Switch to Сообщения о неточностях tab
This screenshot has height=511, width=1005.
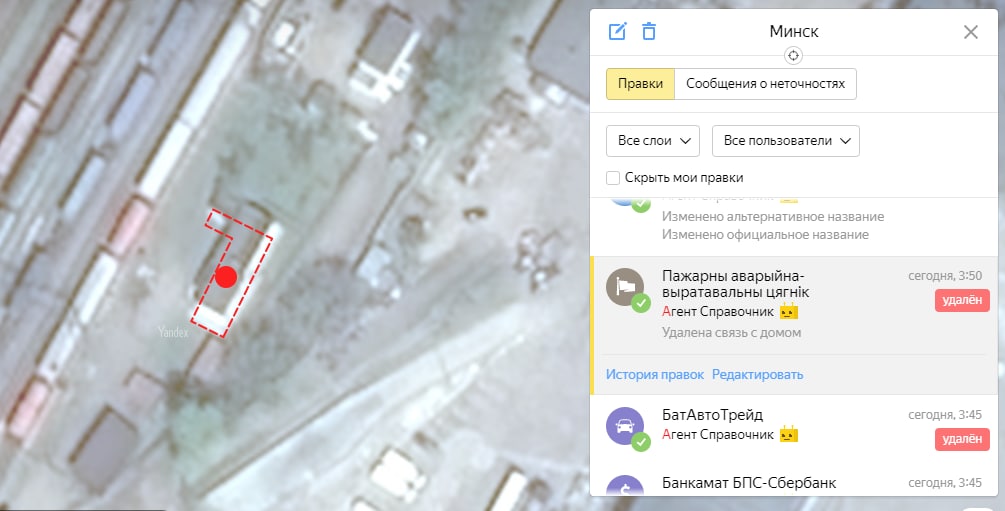765,84
